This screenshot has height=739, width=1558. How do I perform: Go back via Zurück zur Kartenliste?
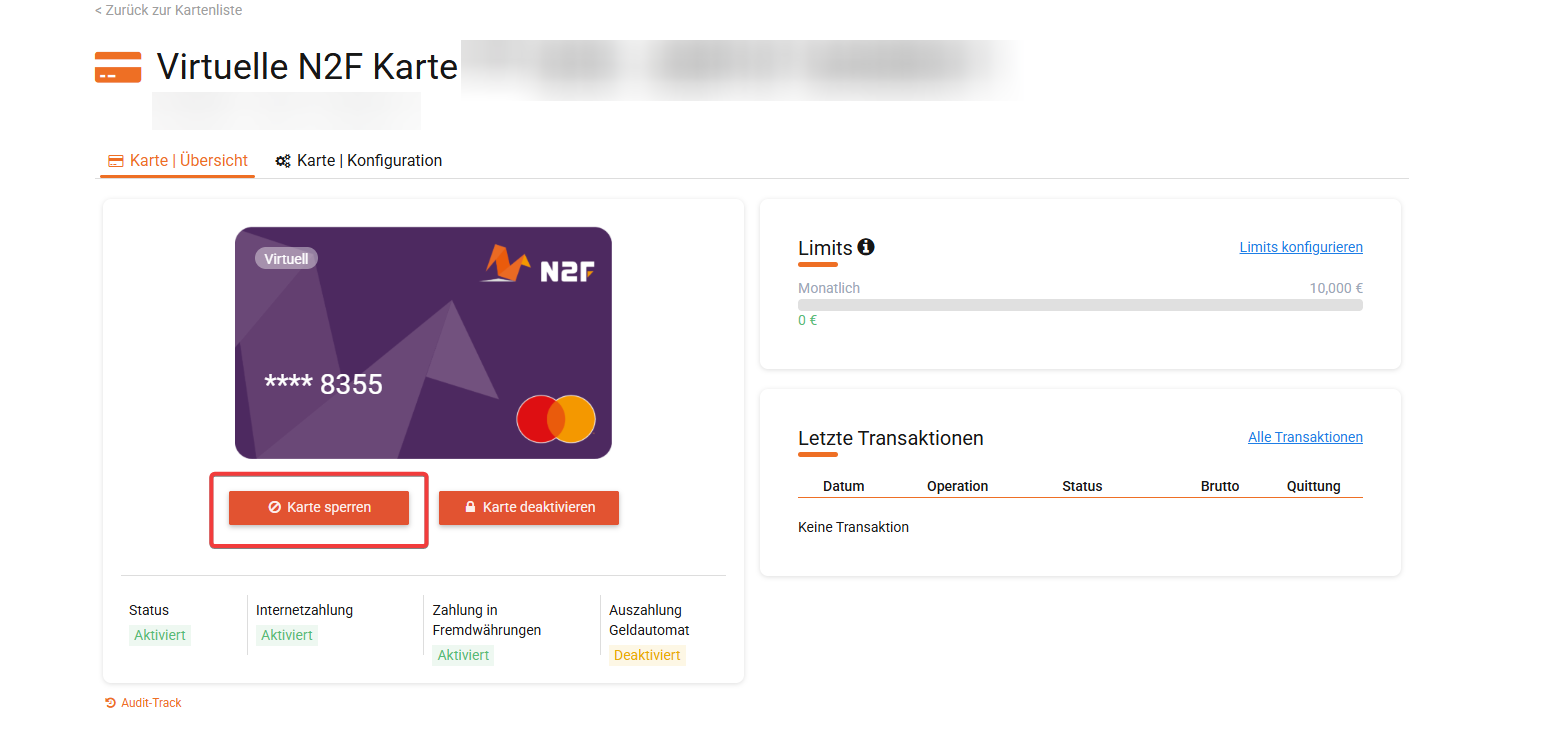pos(168,10)
